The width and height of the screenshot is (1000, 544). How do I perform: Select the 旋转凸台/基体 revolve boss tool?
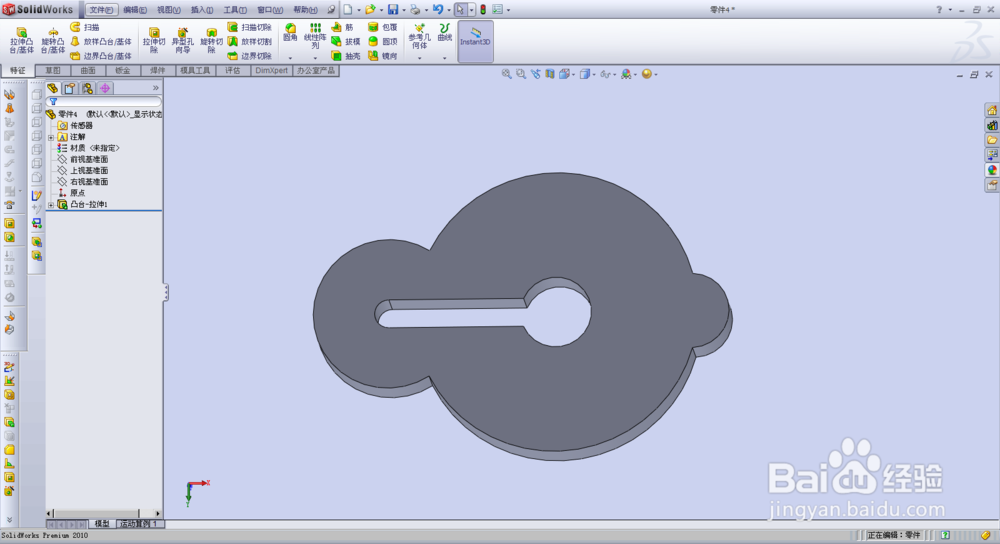(x=53, y=40)
